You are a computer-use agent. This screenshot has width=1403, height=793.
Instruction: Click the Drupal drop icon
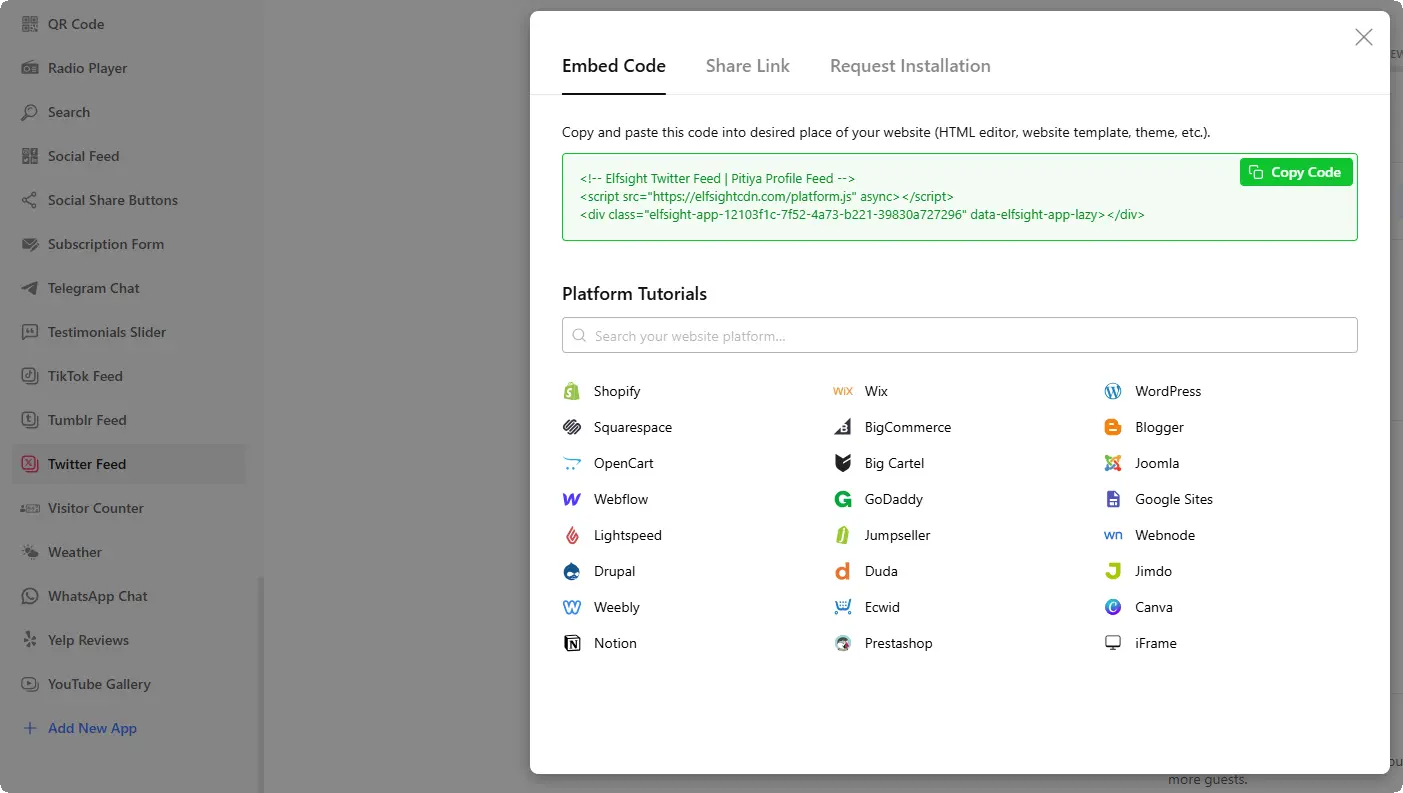pos(572,571)
